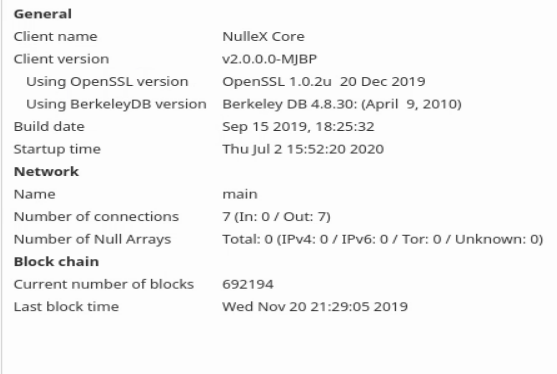
Task: Select the NulleX Core client name value
Action: (x=263, y=37)
